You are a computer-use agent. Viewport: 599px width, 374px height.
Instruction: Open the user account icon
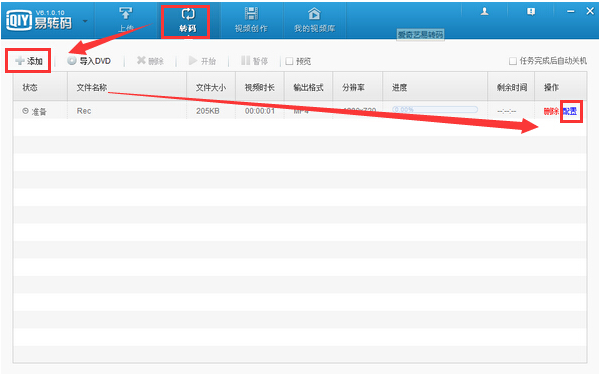pos(484,12)
